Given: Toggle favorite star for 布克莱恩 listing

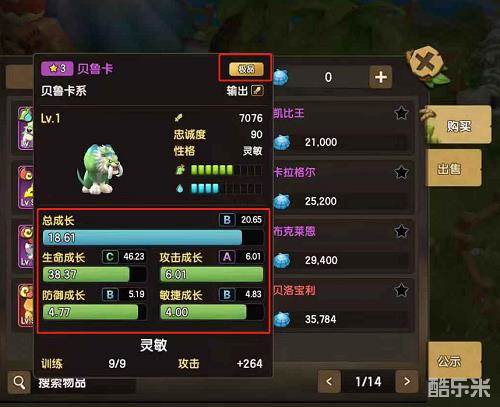Looking at the screenshot, I should (x=401, y=231).
